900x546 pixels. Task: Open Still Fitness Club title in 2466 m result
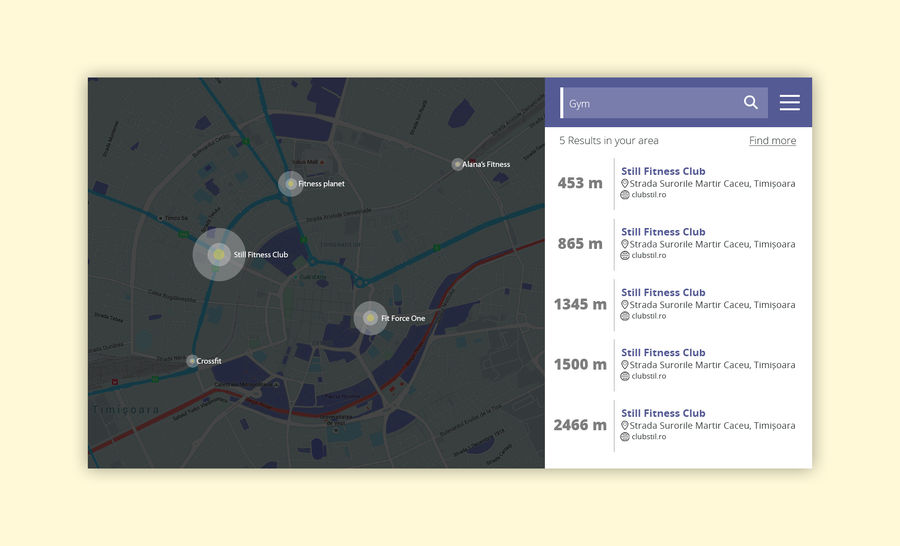point(663,413)
